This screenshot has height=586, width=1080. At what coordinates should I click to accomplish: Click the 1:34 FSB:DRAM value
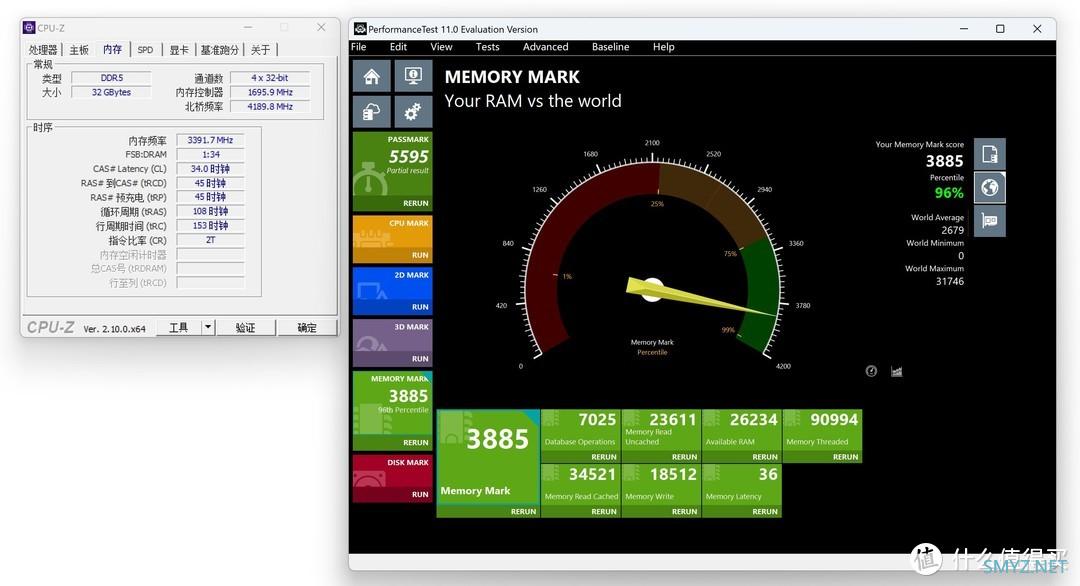pyautogui.click(x=210, y=154)
